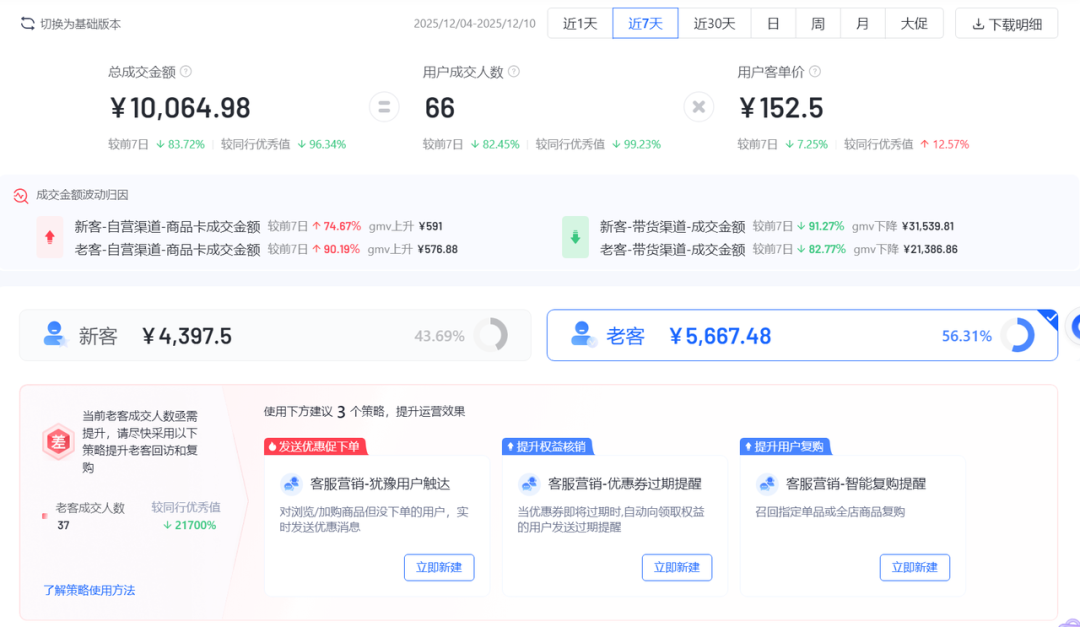The height and width of the screenshot is (627, 1080).
Task: Click the date range 2025/12/04-2025/12/10
Action: coord(474,24)
